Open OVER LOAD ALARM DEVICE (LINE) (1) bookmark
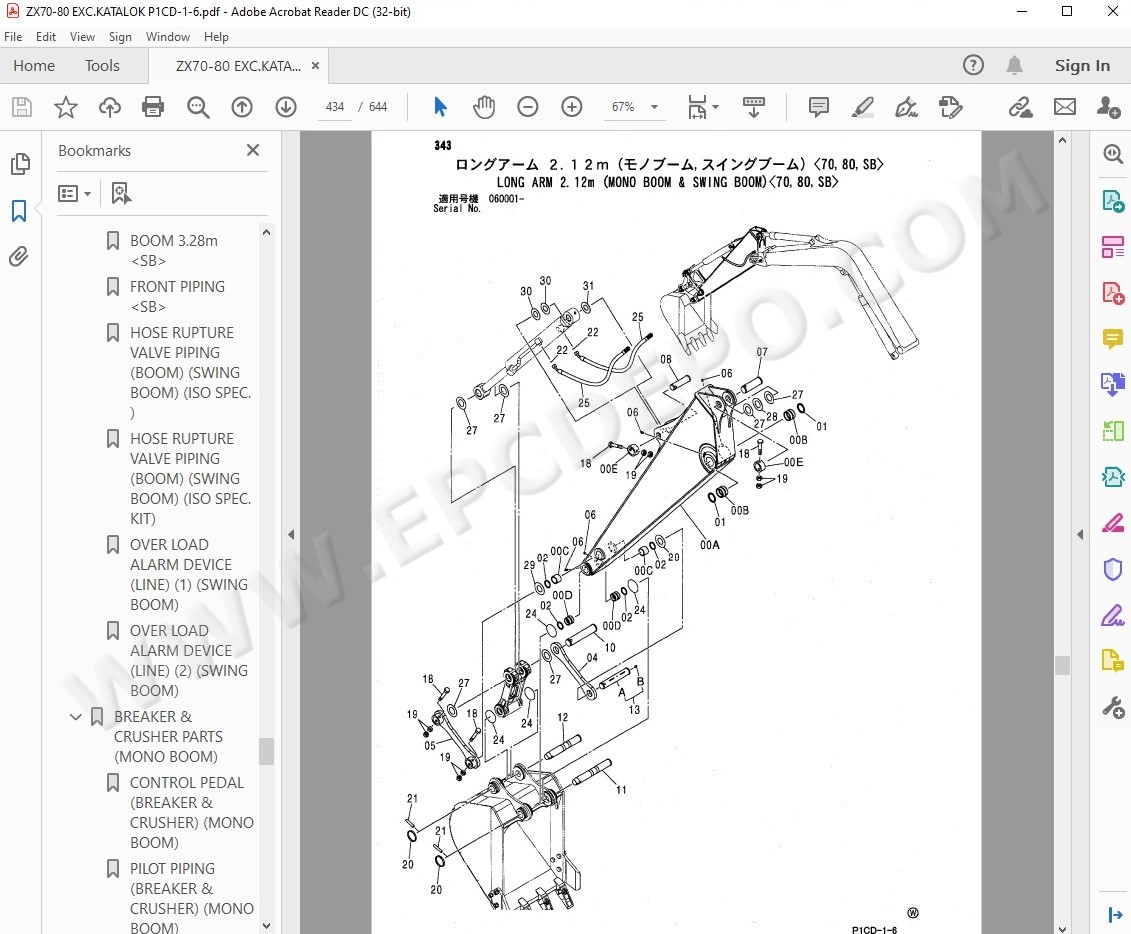This screenshot has height=934, width=1131. click(189, 574)
